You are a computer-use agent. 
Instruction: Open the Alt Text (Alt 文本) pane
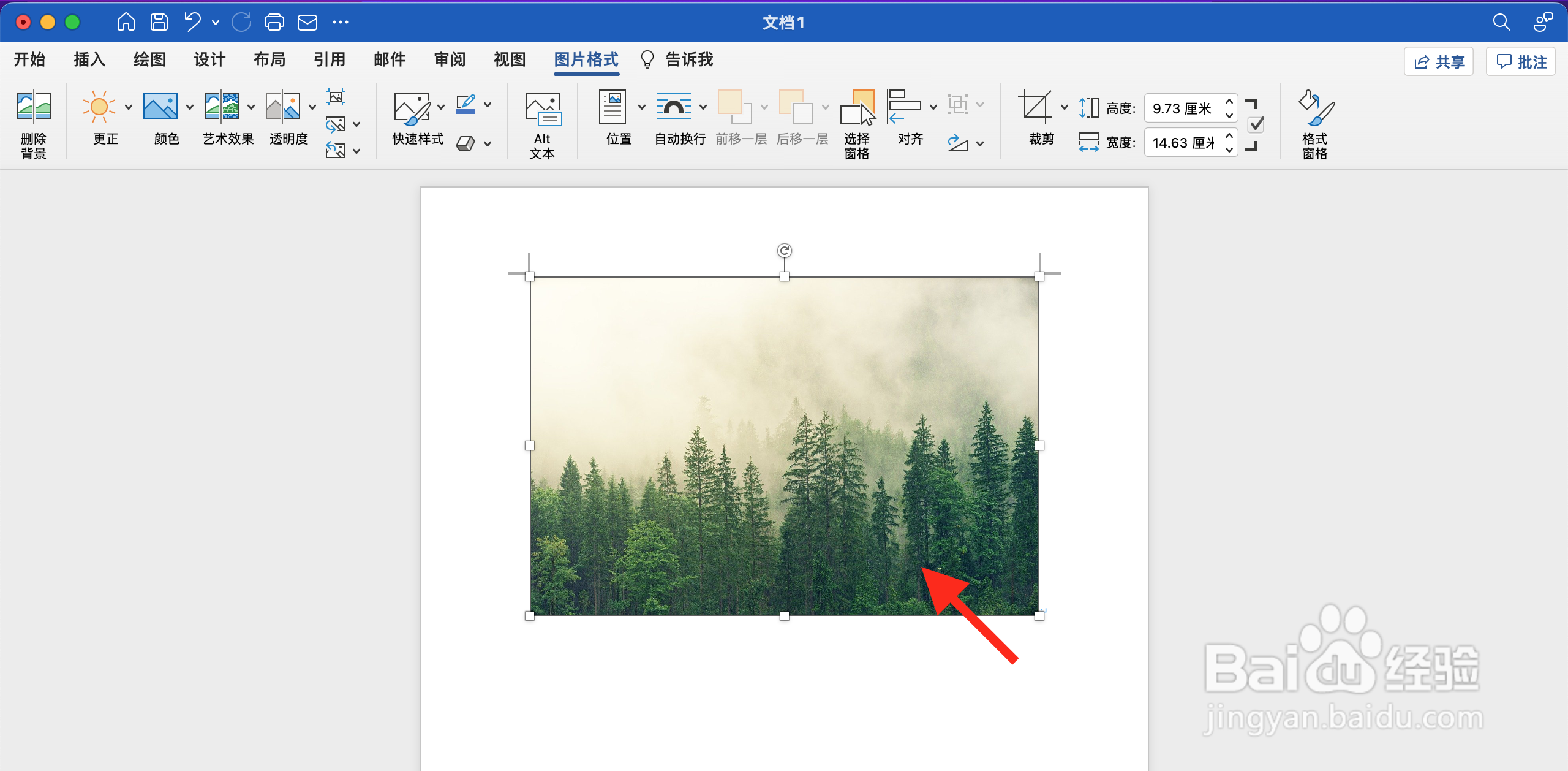pos(543,126)
